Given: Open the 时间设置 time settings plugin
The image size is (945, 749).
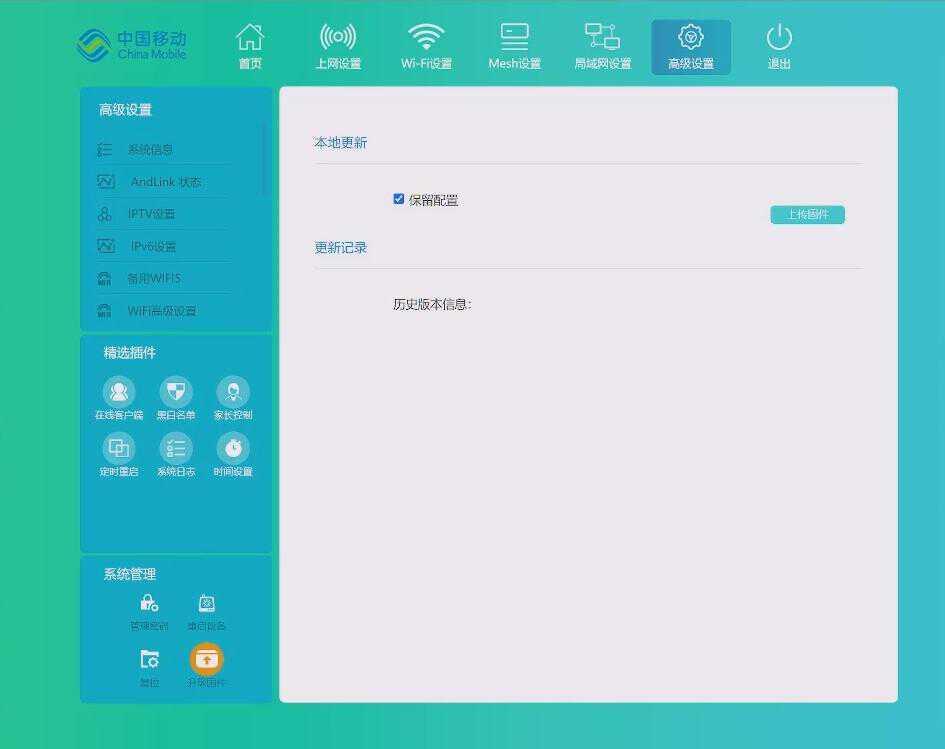Looking at the screenshot, I should coord(233,449).
